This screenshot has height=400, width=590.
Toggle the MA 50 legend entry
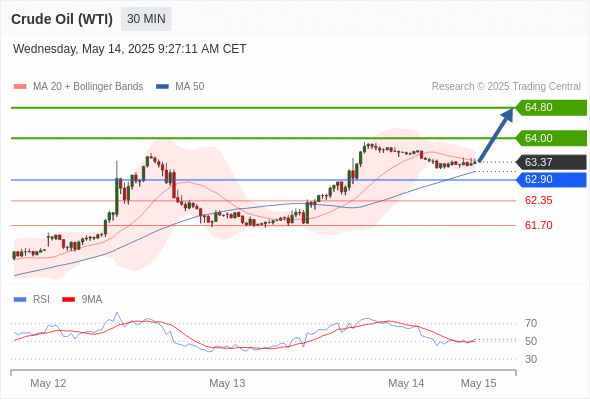(x=180, y=87)
